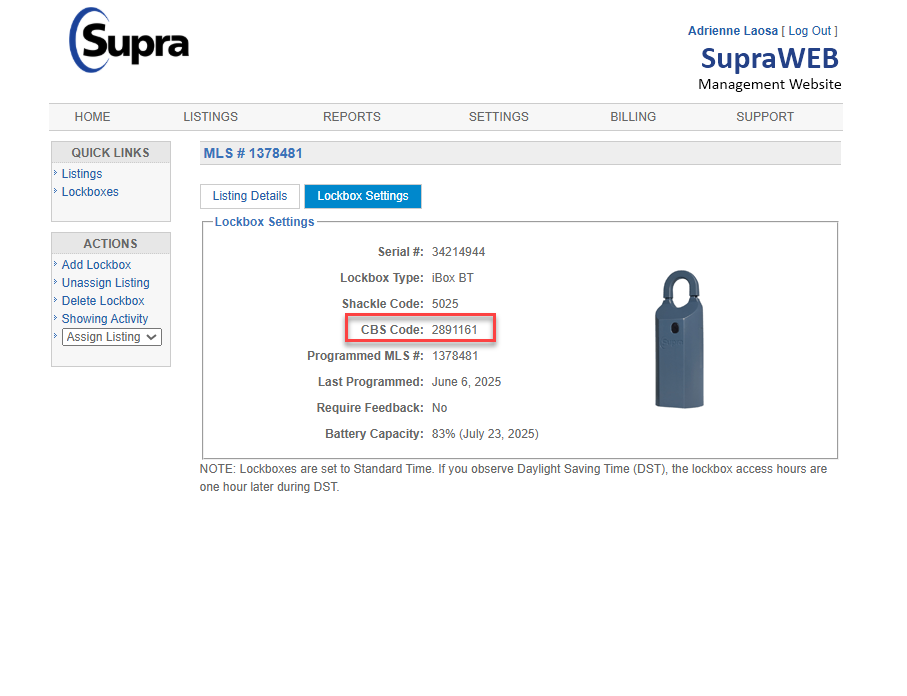This screenshot has height=696, width=907.
Task: Click the iBox BT lockbox image
Action: click(679, 339)
